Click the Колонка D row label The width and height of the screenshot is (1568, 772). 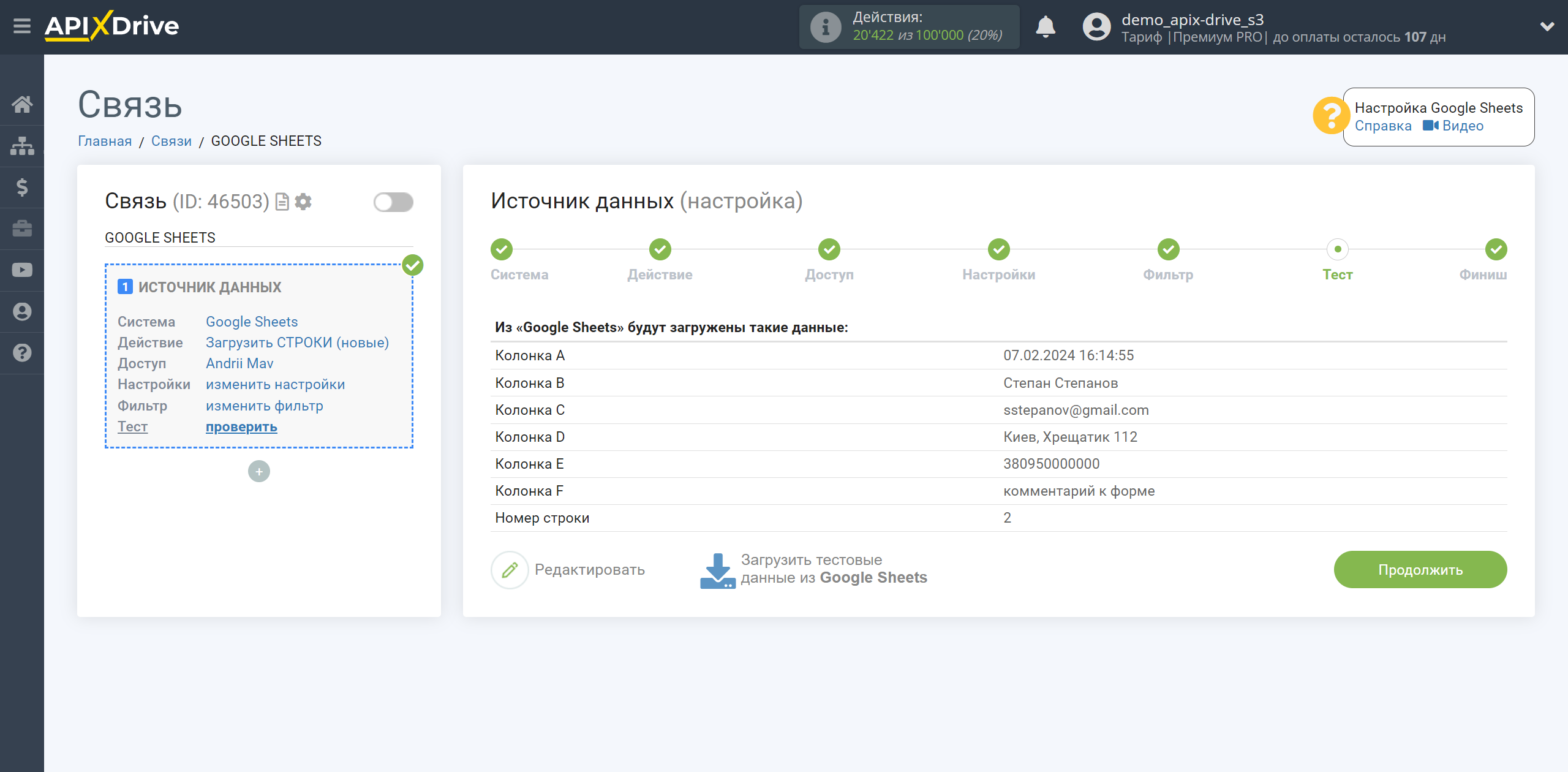pos(530,437)
